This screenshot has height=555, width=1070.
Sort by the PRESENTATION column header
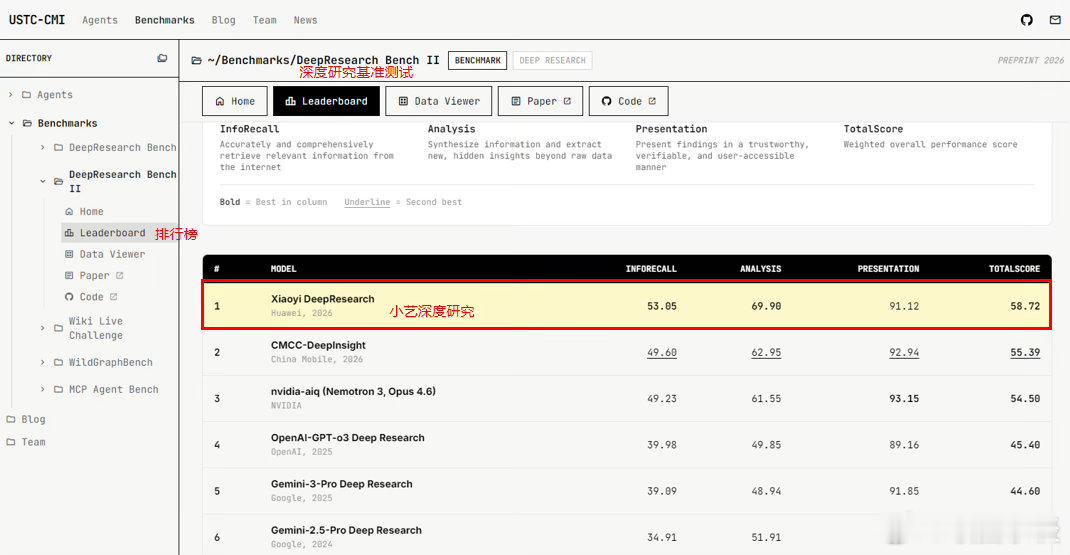888,269
